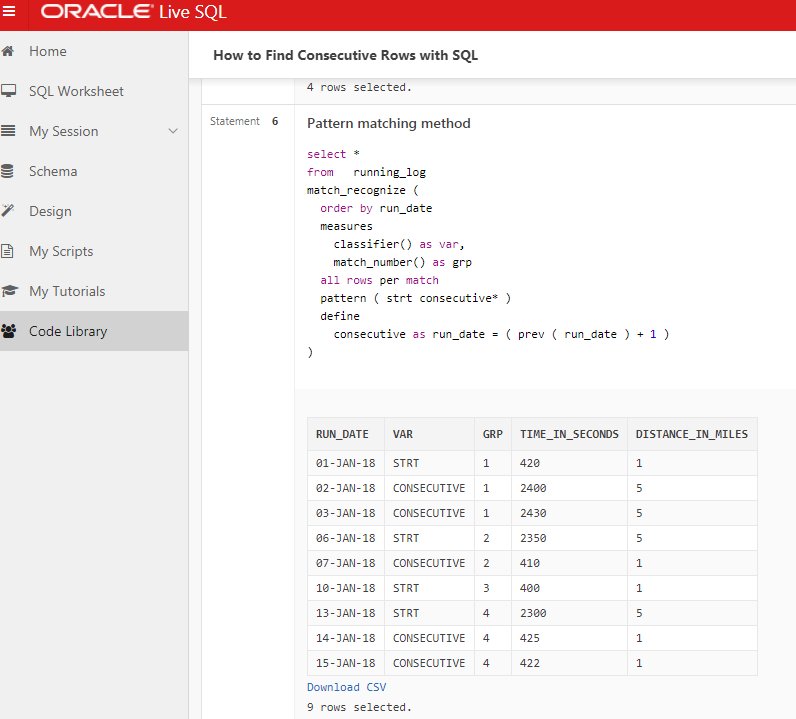Click the 'all rows per match' code line
796x719 pixels.
tap(379, 280)
